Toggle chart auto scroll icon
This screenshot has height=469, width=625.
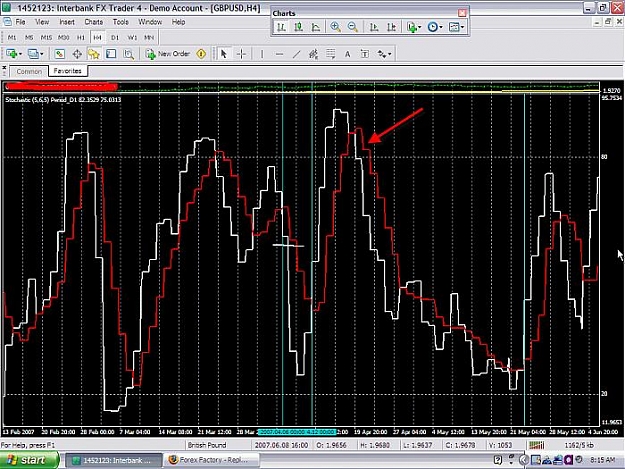click(x=374, y=27)
